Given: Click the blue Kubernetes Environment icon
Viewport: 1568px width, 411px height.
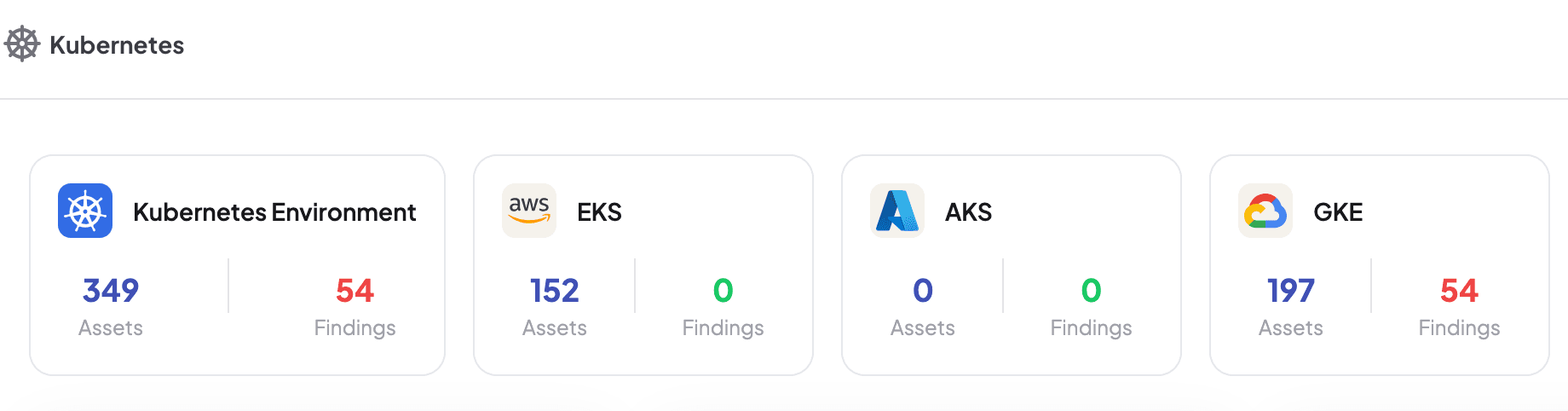Looking at the screenshot, I should click(85, 211).
